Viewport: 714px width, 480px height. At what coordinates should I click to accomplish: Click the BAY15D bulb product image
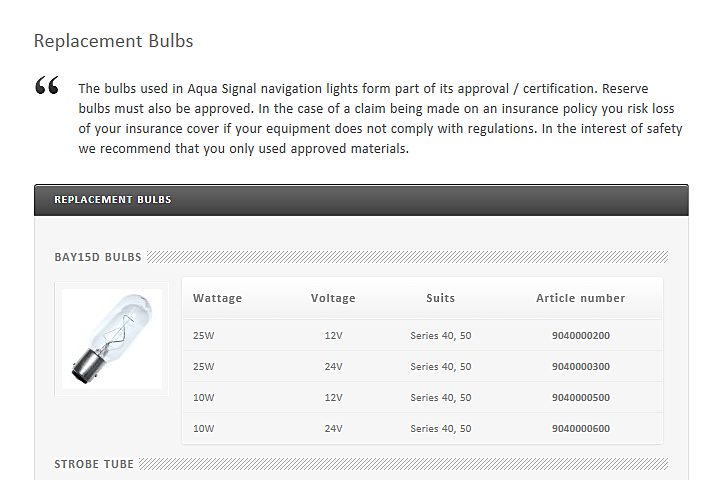[x=112, y=338]
